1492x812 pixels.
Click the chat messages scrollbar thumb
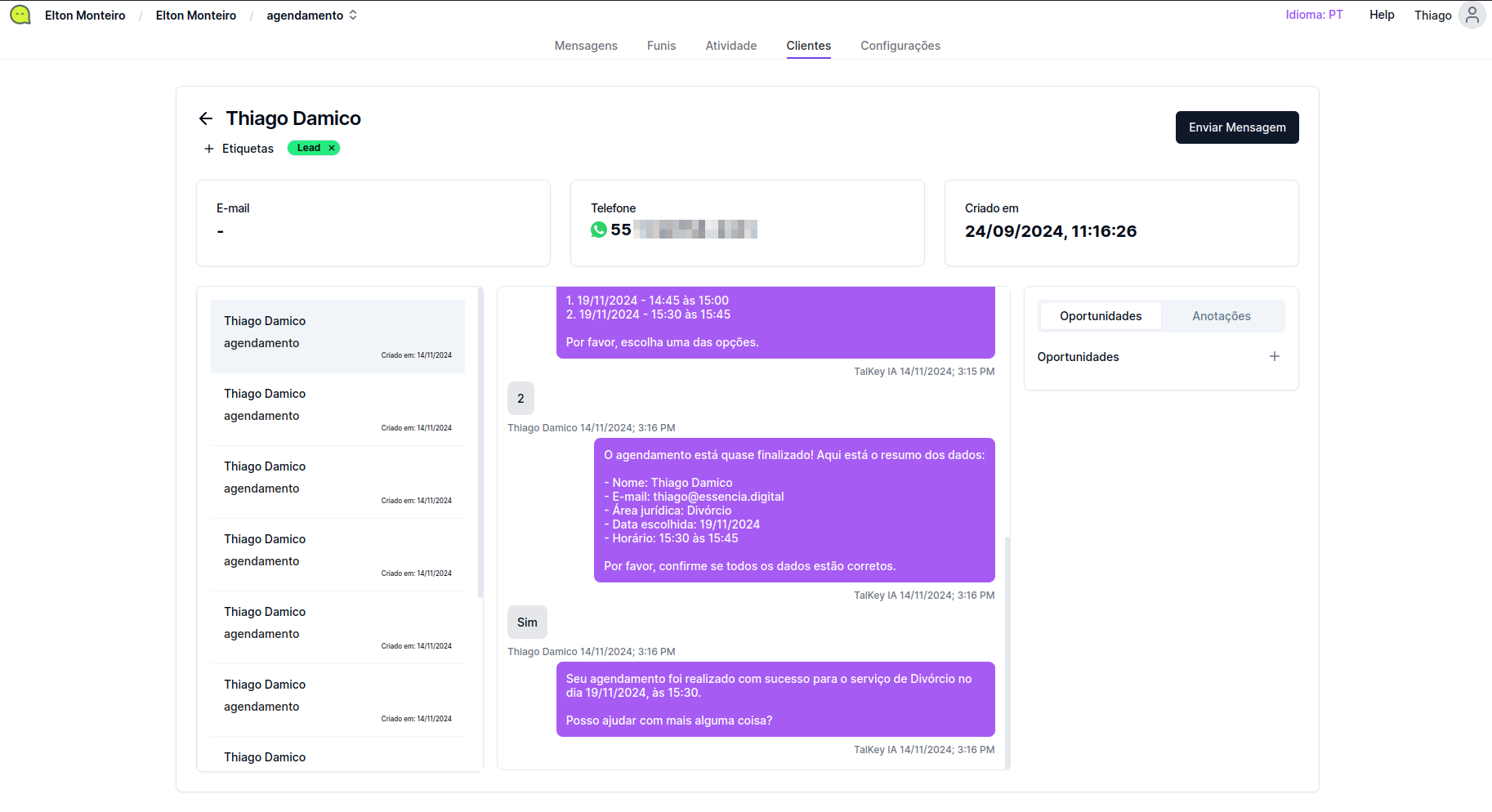pyautogui.click(x=1007, y=652)
